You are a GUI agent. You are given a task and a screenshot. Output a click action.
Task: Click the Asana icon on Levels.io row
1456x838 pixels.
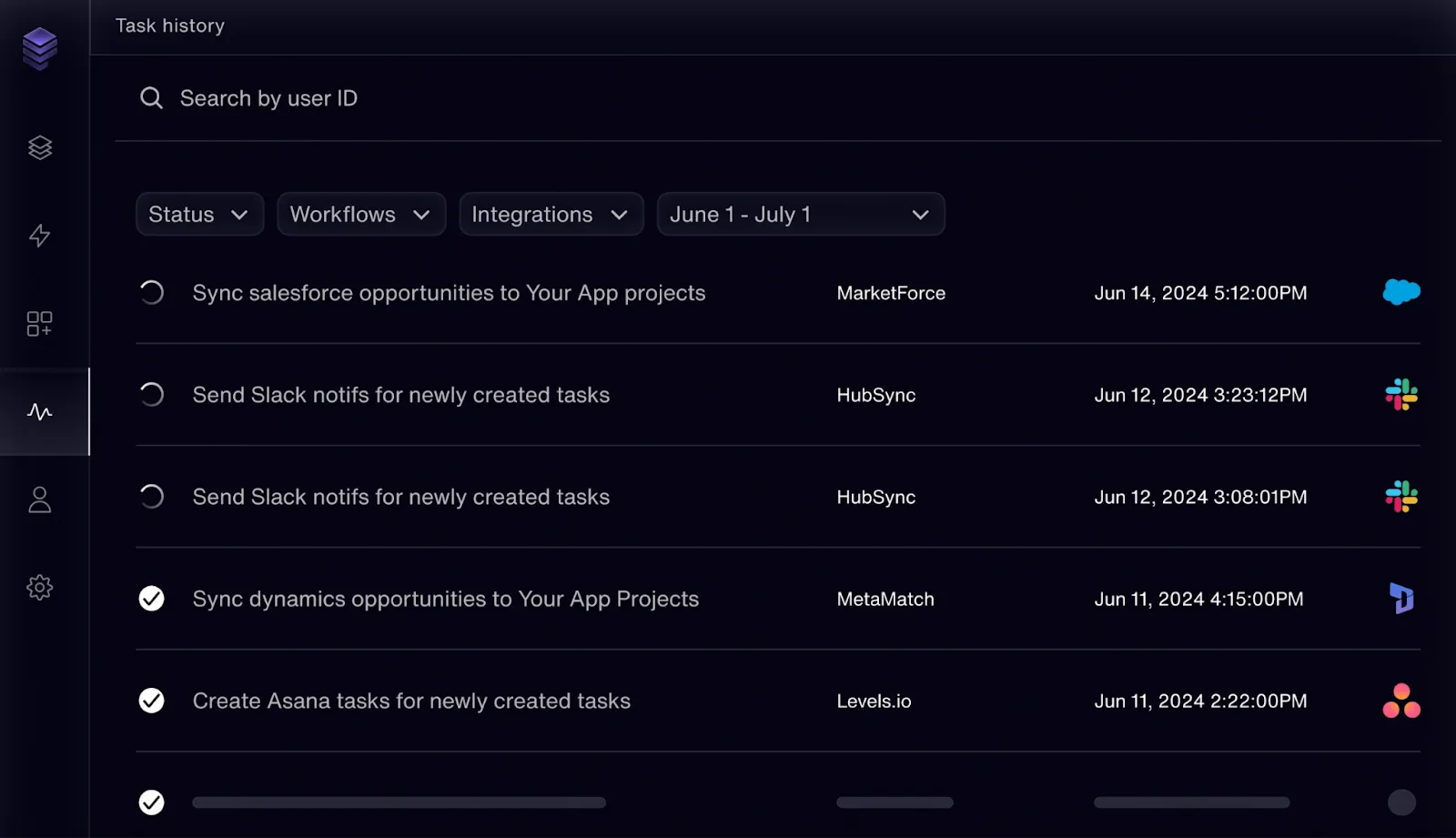click(1400, 701)
